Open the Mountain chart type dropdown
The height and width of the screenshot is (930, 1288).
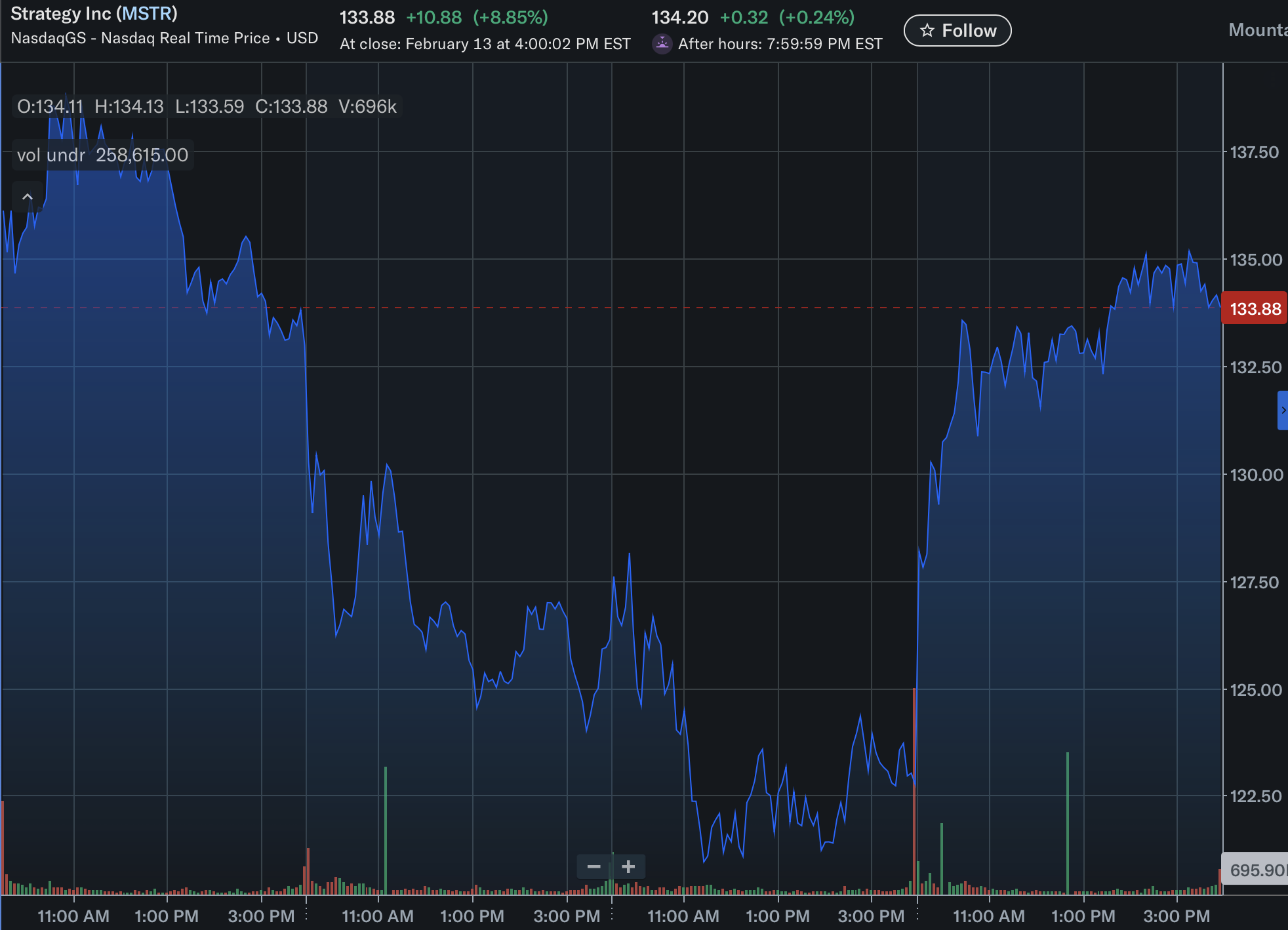[x=1257, y=30]
